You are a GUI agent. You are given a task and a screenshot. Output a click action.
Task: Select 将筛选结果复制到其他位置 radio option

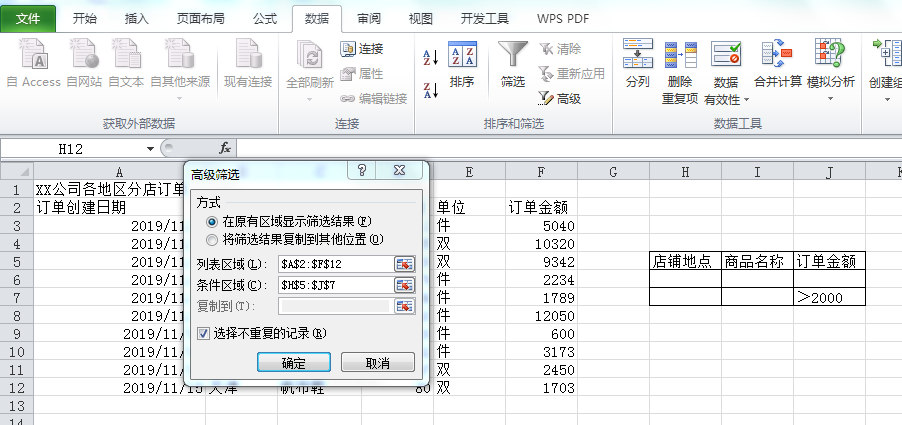click(212, 239)
